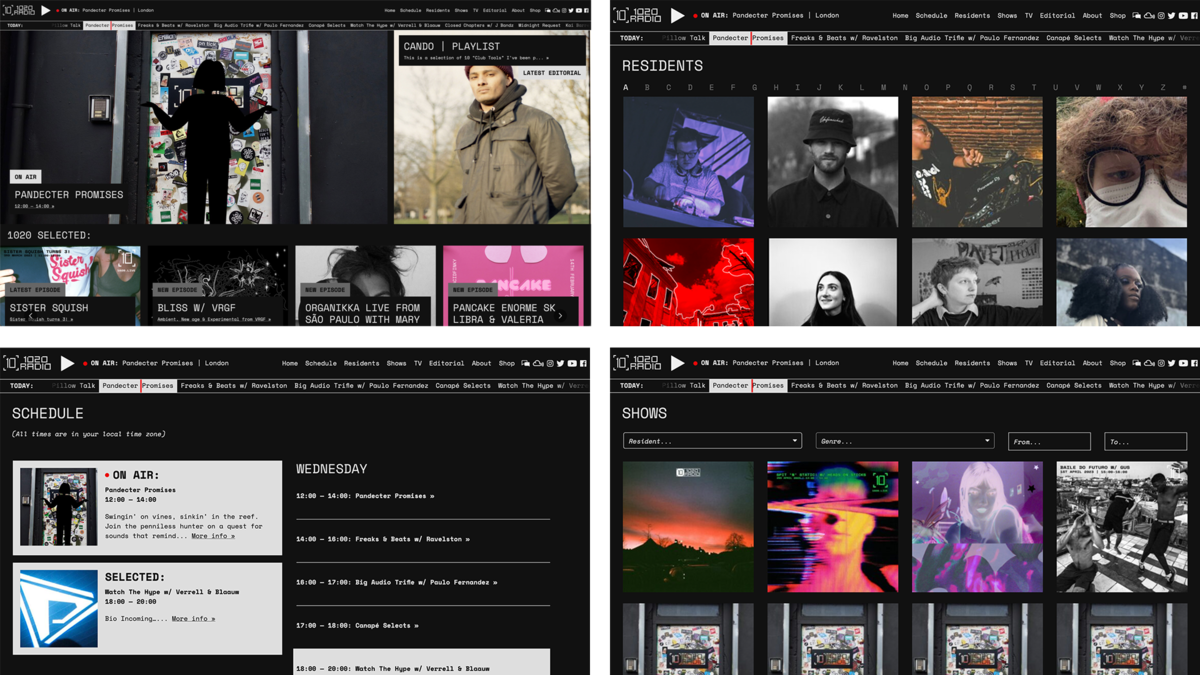Visit Instagram from the Residents page header
The image size is (1200, 675).
click(x=1161, y=16)
